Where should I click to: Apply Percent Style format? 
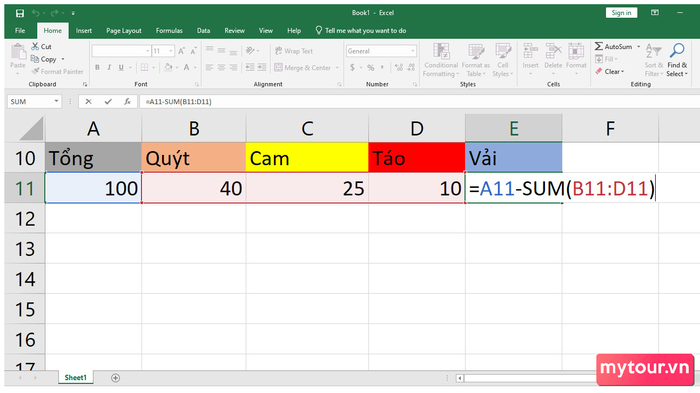(x=371, y=68)
